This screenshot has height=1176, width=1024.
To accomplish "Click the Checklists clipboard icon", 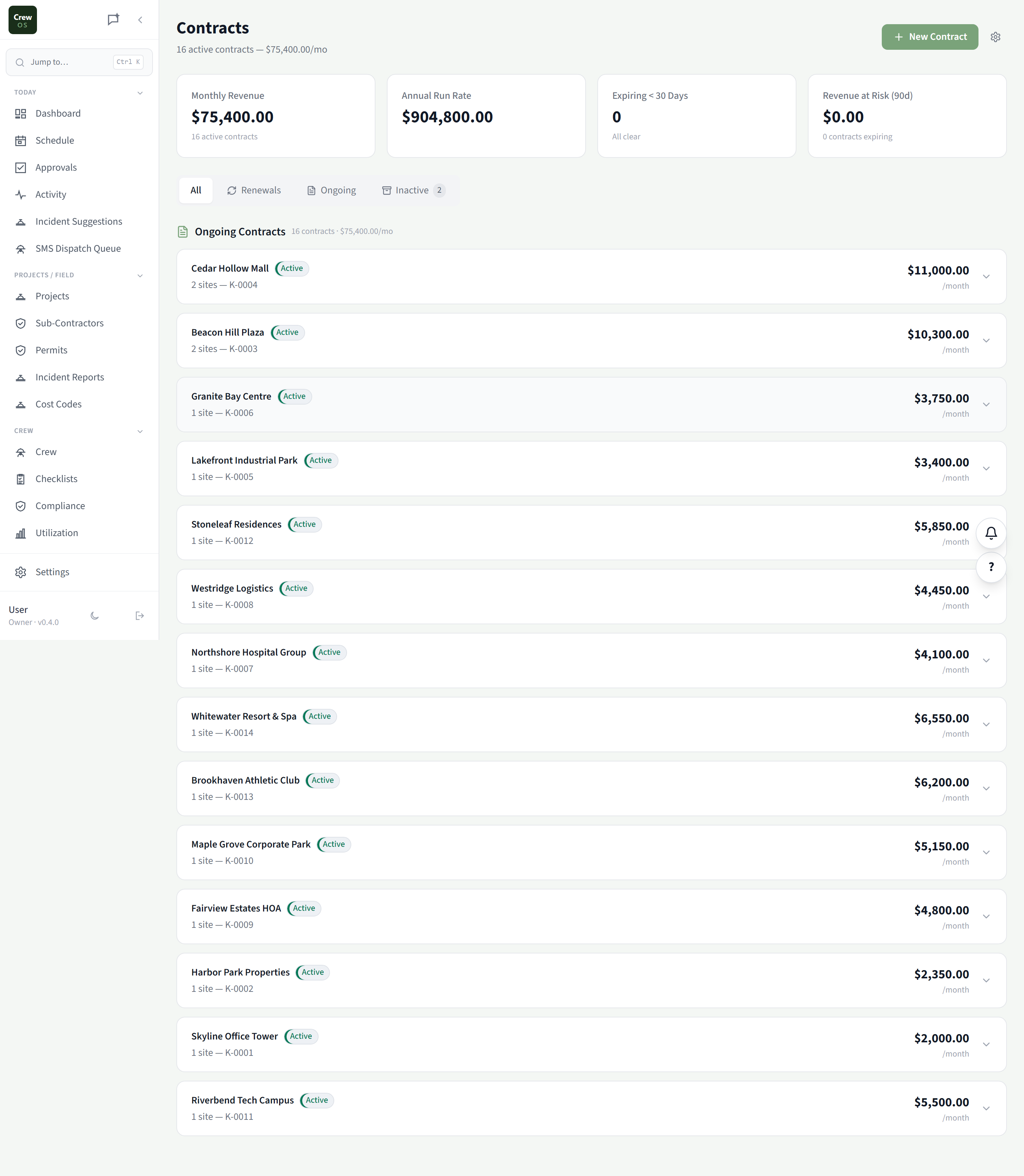I will [x=21, y=479].
